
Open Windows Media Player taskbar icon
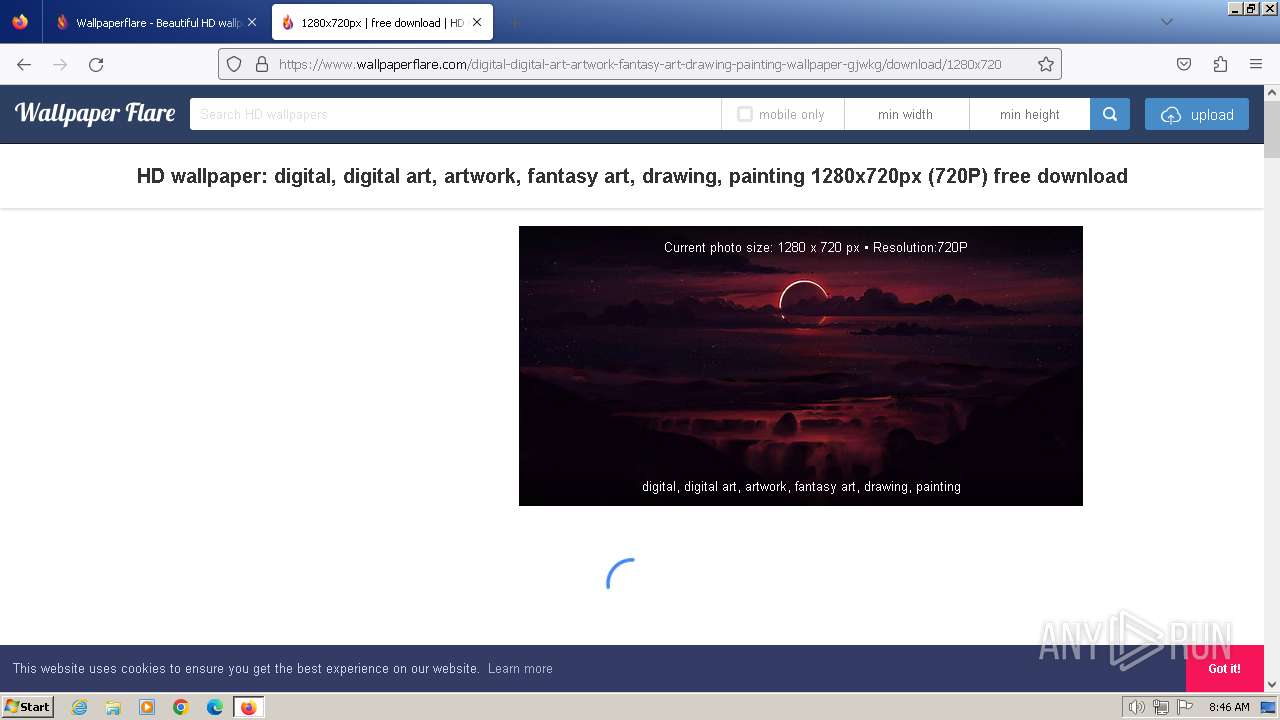click(x=147, y=707)
